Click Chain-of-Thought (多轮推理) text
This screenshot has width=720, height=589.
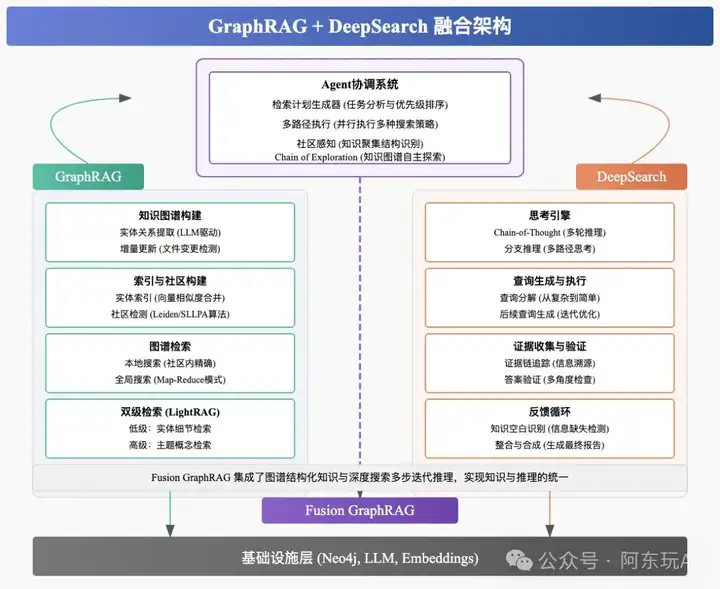coord(550,232)
